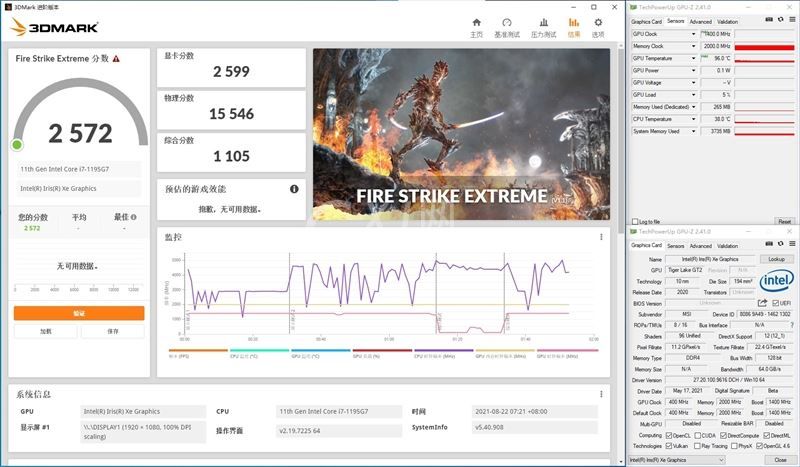Image resolution: width=800 pixels, height=467 pixels.
Task: Open Advanced tab in lower GPU-Z window
Action: (x=701, y=245)
